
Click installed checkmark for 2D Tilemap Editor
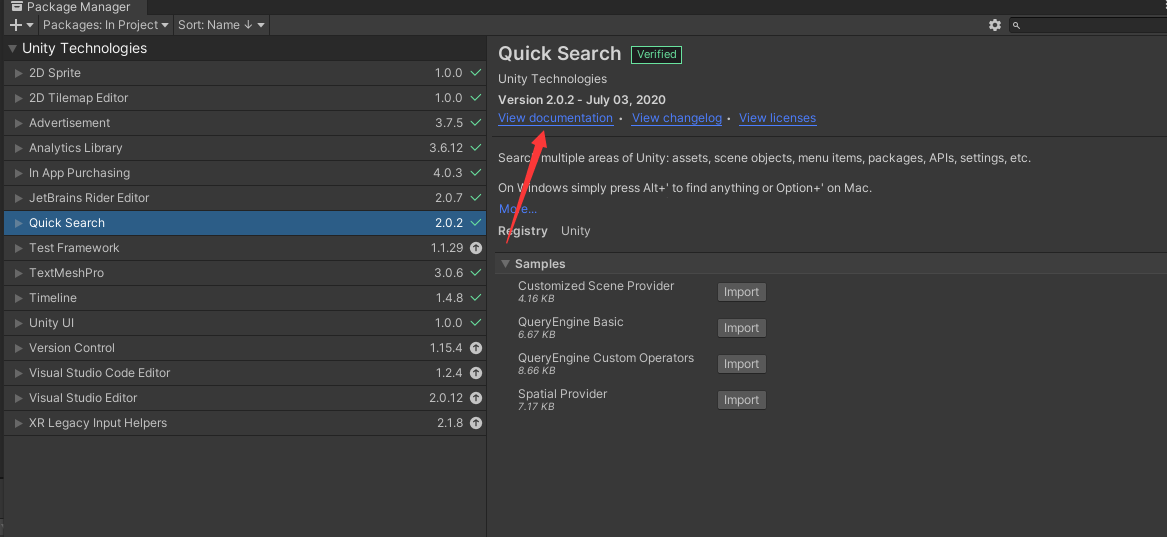point(476,97)
